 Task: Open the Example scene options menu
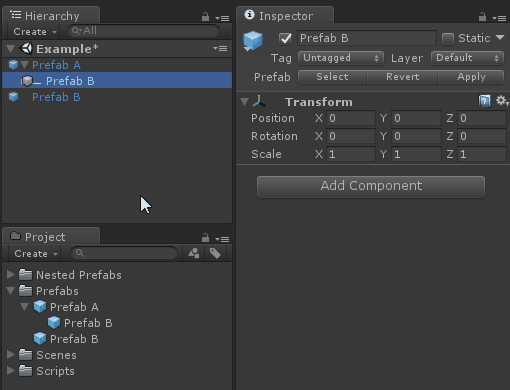tap(220, 49)
